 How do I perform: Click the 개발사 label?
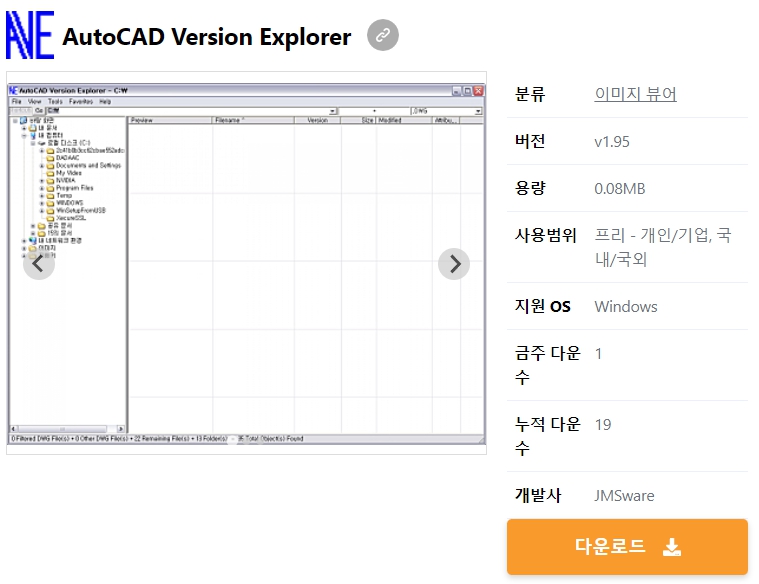pyautogui.click(x=538, y=495)
